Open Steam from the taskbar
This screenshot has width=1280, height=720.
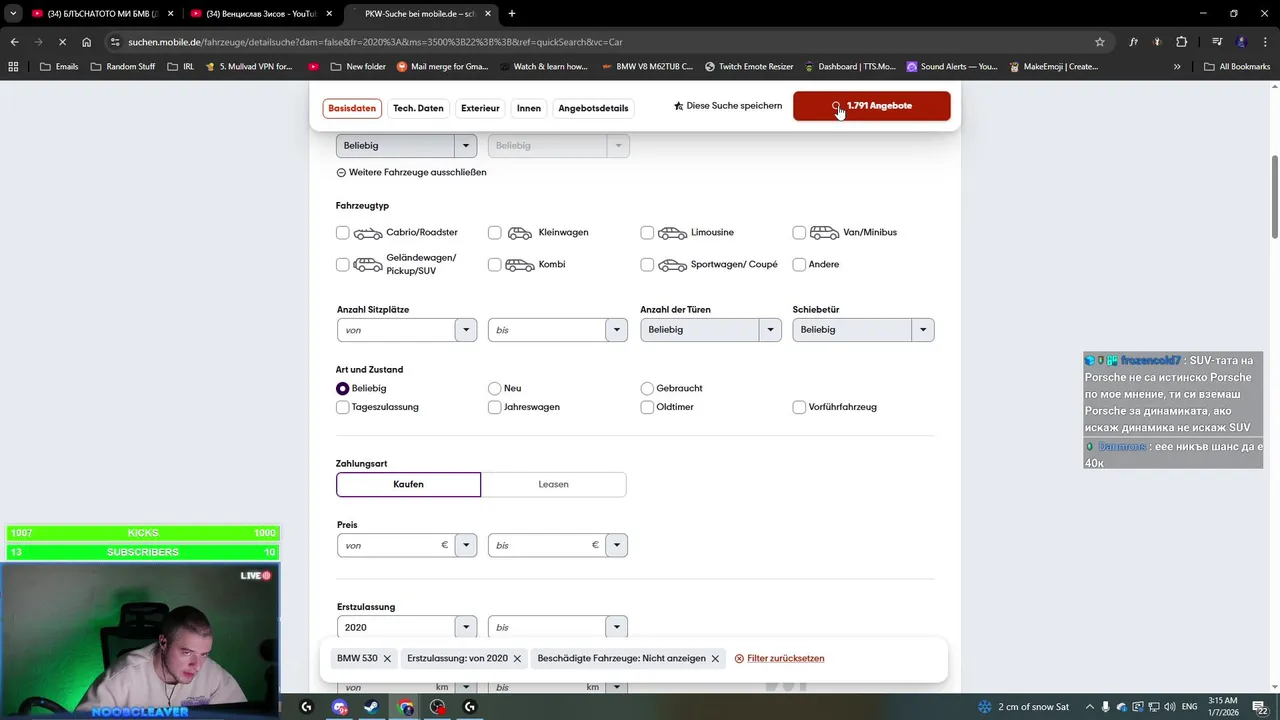pyautogui.click(x=371, y=707)
